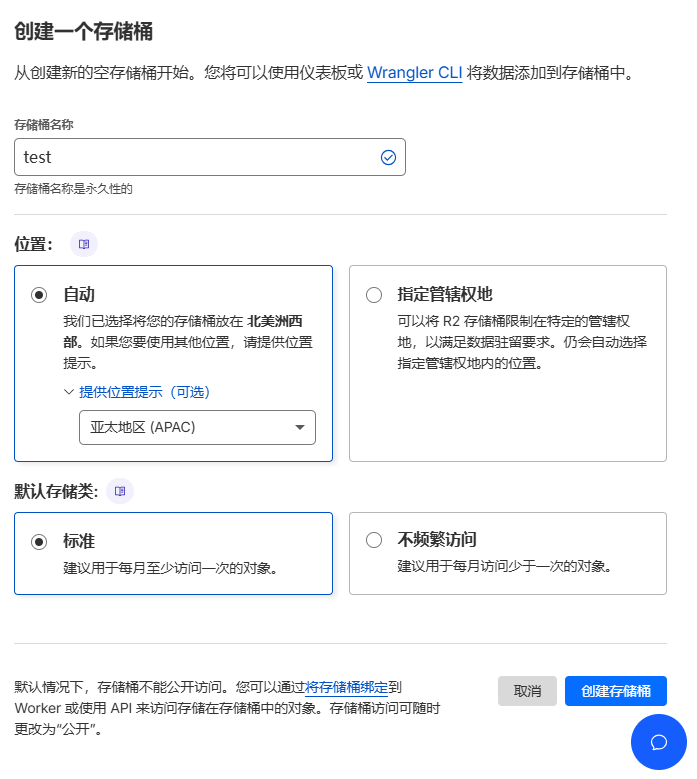Click the checkmark icon in name field
This screenshot has width=697, height=779.
coord(388,157)
